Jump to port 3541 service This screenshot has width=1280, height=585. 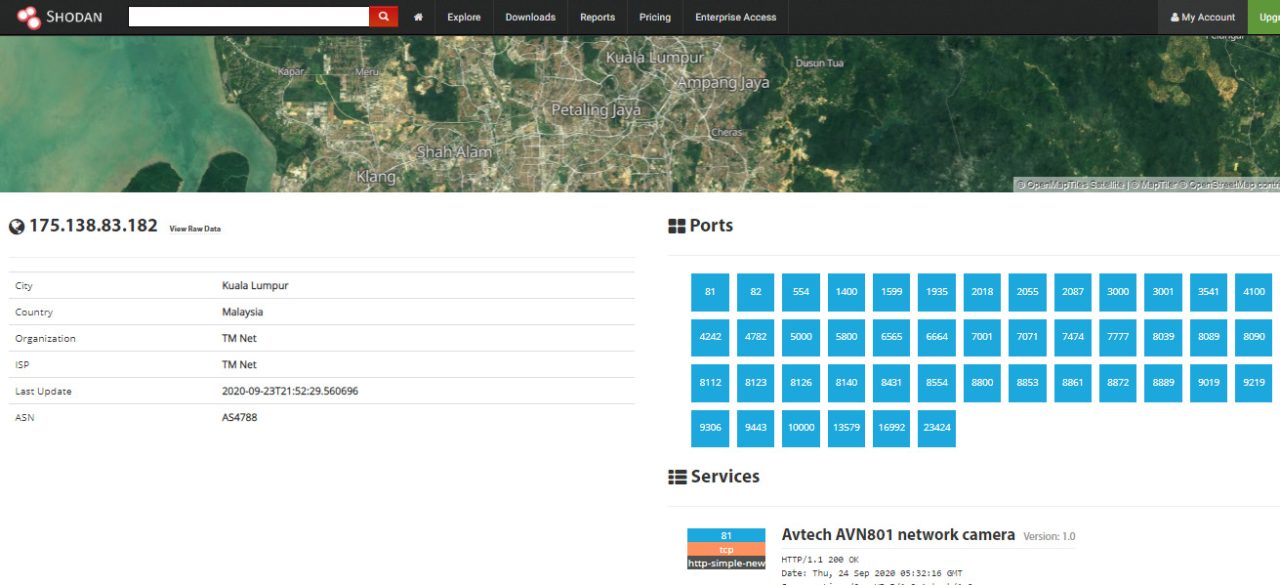point(1209,292)
